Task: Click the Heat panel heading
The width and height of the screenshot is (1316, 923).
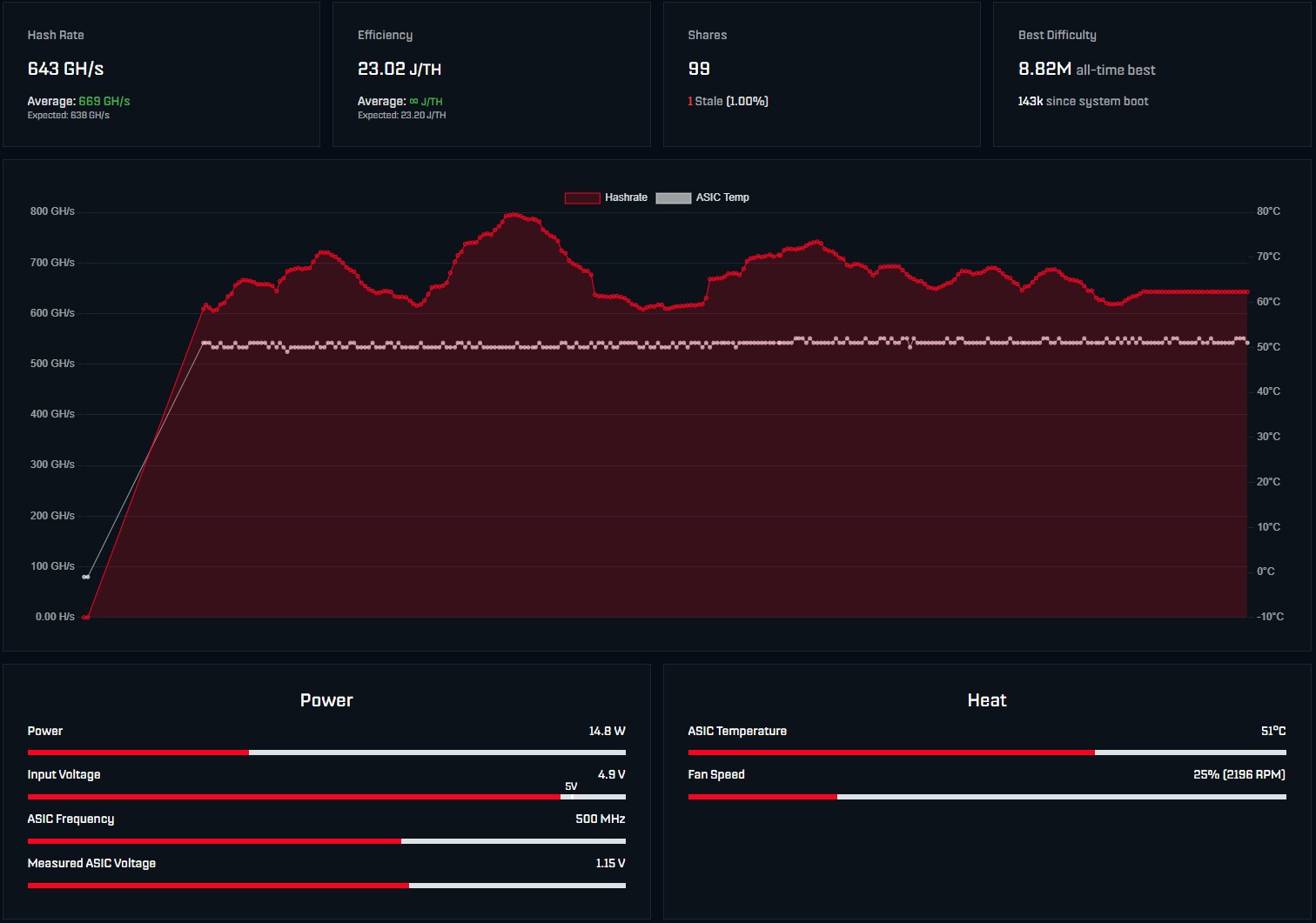Action: click(x=987, y=700)
